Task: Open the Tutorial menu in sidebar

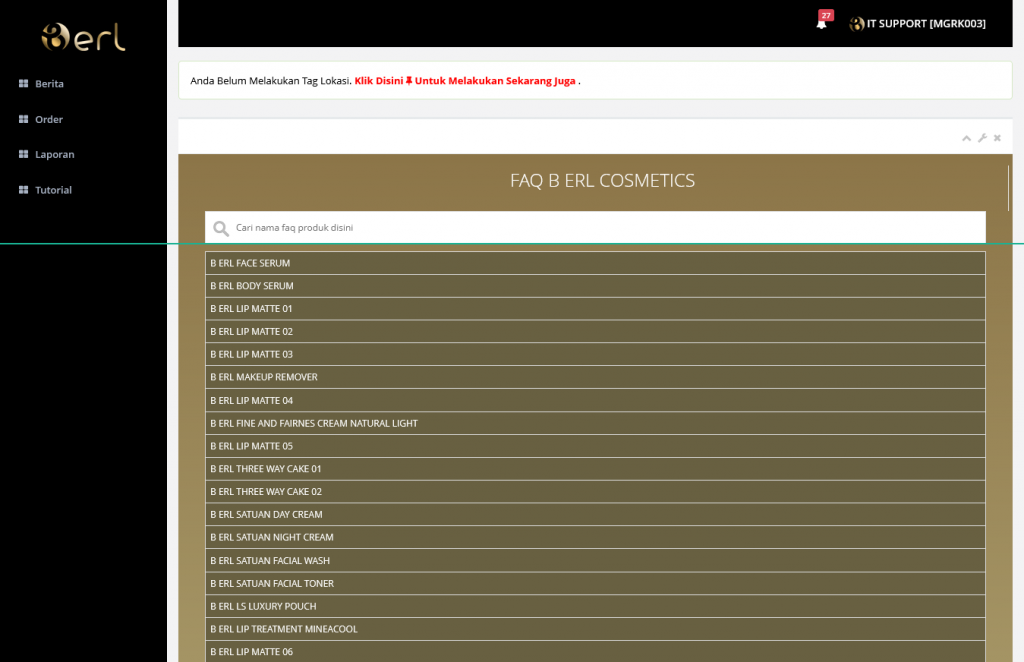Action: pyautogui.click(x=53, y=190)
